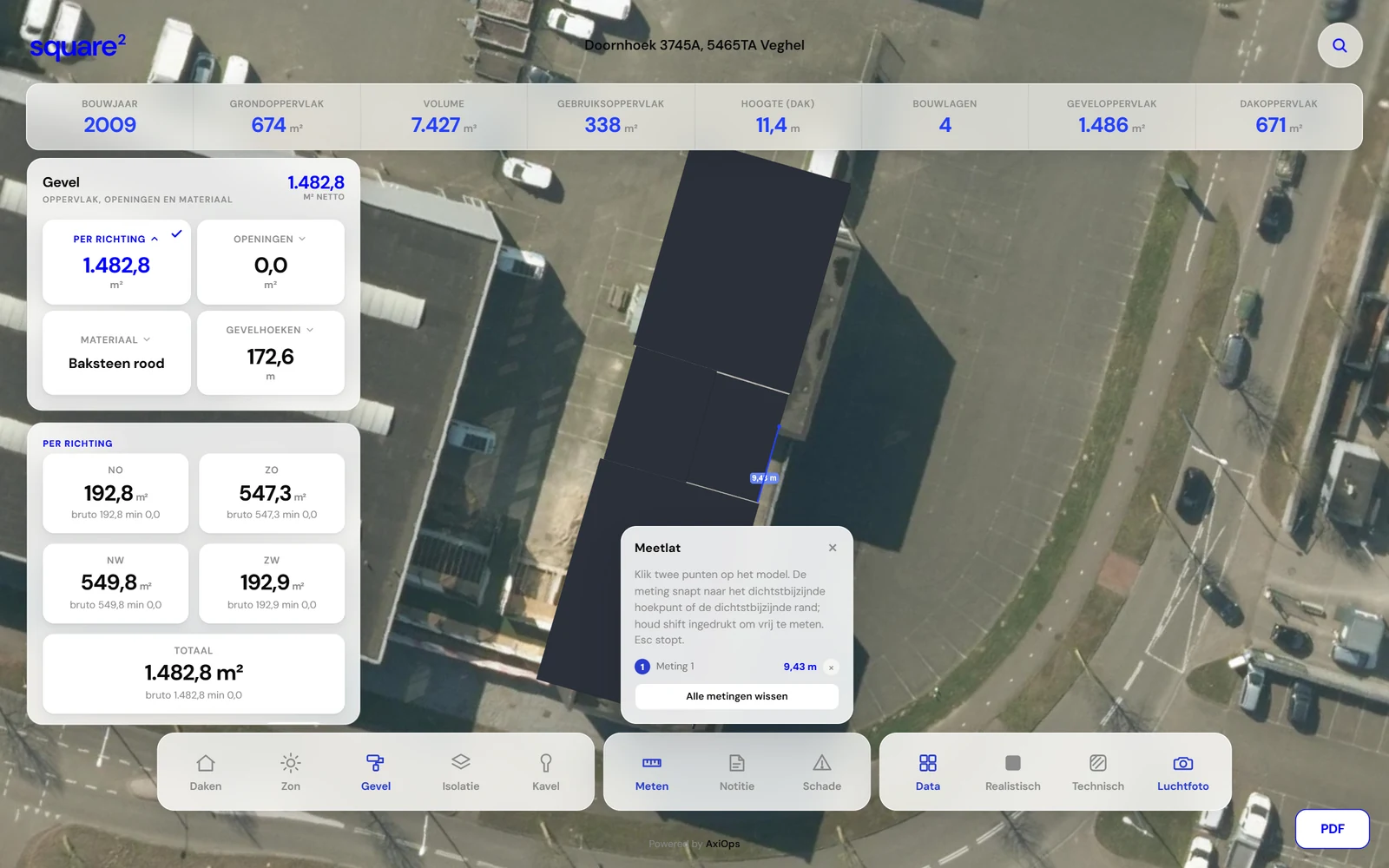Click the 9,43 m label on the model

(x=764, y=478)
